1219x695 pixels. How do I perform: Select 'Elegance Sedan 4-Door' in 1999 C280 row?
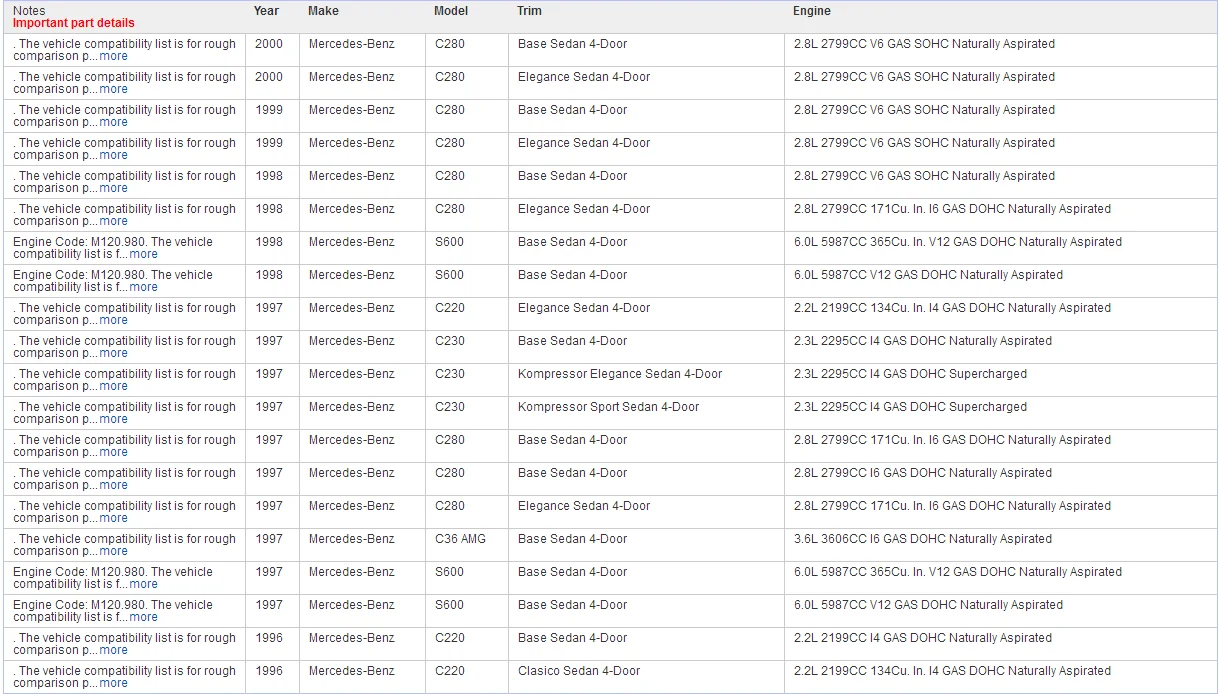(x=584, y=143)
